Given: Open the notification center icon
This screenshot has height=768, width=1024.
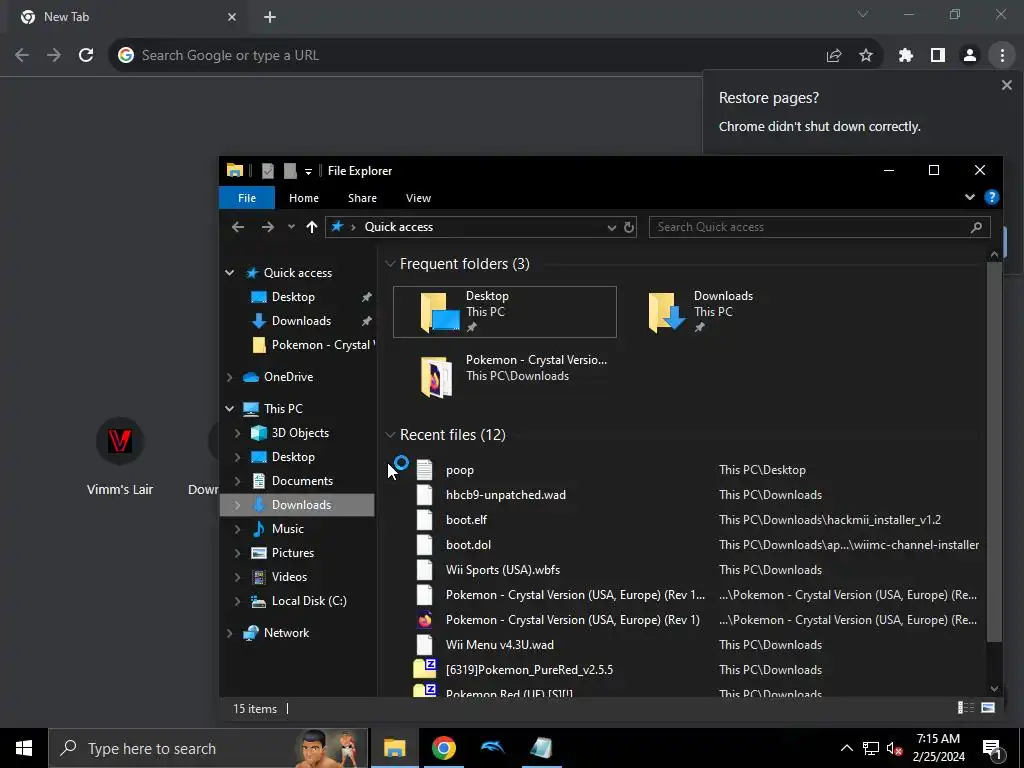Looking at the screenshot, I should [x=993, y=749].
